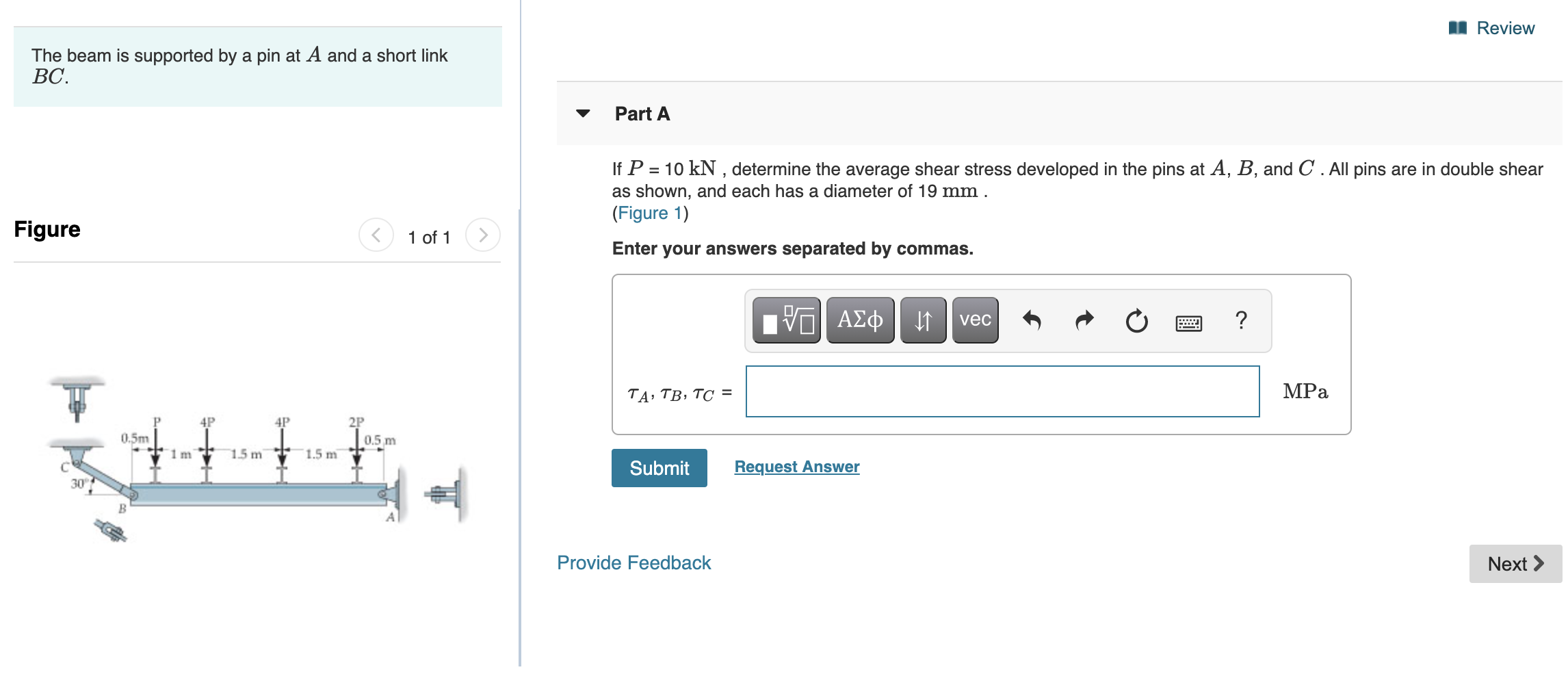Submit your answer
Image resolution: width=1568 pixels, height=687 pixels.
tap(658, 467)
